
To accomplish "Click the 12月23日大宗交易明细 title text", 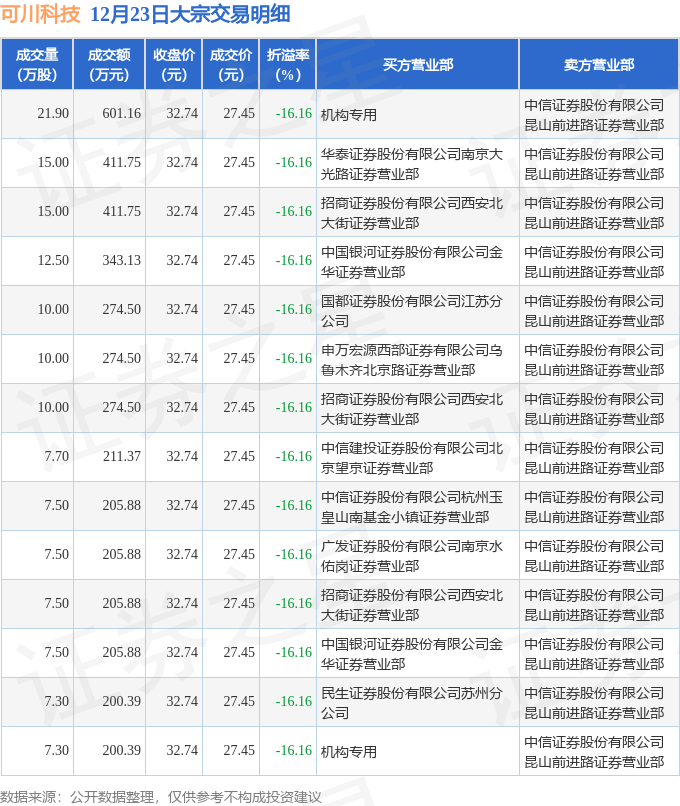I will (190, 15).
